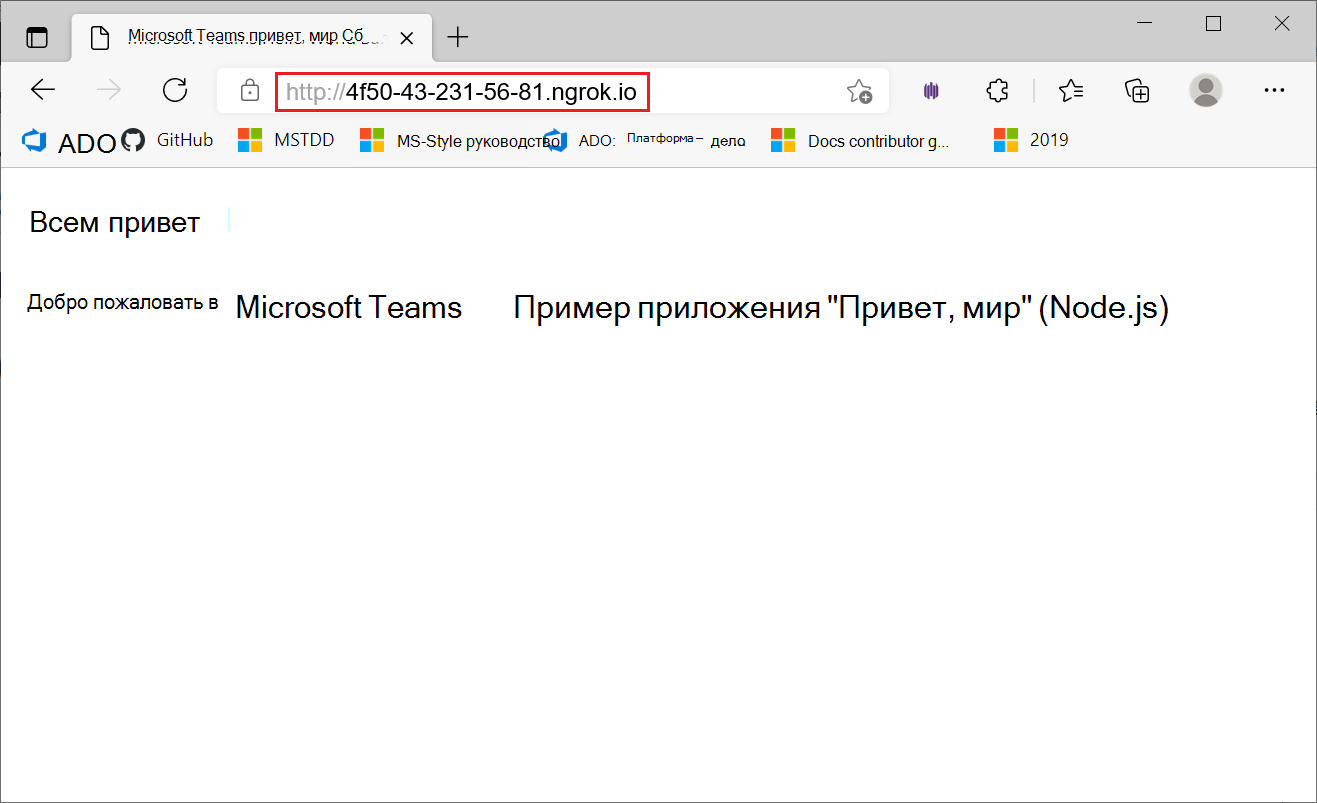Viewport: 1317px width, 803px height.
Task: Open the purple extension icon
Action: coord(932,91)
